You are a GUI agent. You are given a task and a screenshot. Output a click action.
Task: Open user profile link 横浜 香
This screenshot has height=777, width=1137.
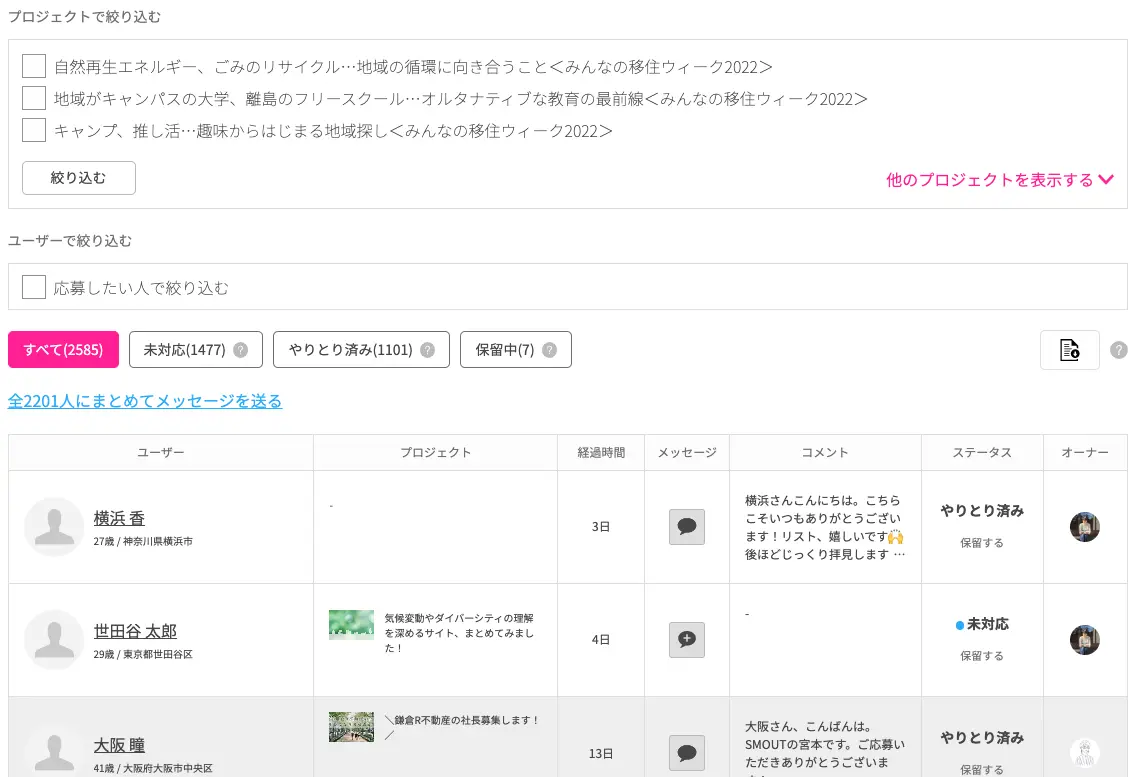119,518
